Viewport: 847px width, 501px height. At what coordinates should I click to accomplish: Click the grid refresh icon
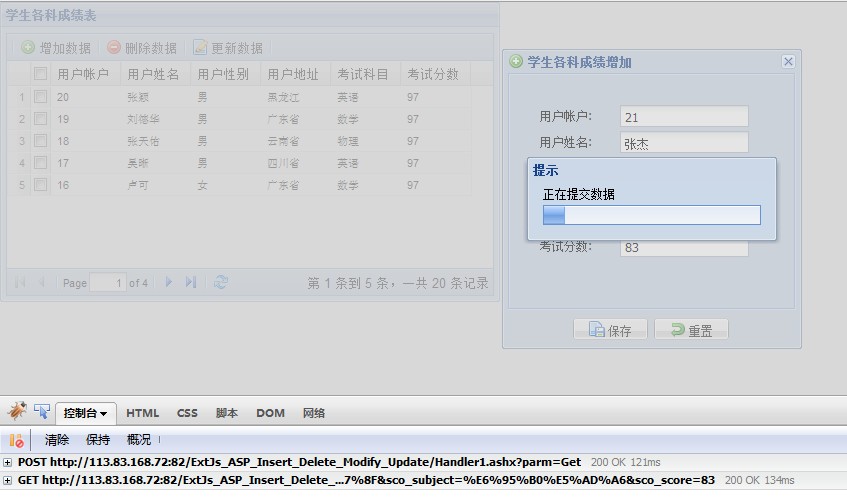220,282
